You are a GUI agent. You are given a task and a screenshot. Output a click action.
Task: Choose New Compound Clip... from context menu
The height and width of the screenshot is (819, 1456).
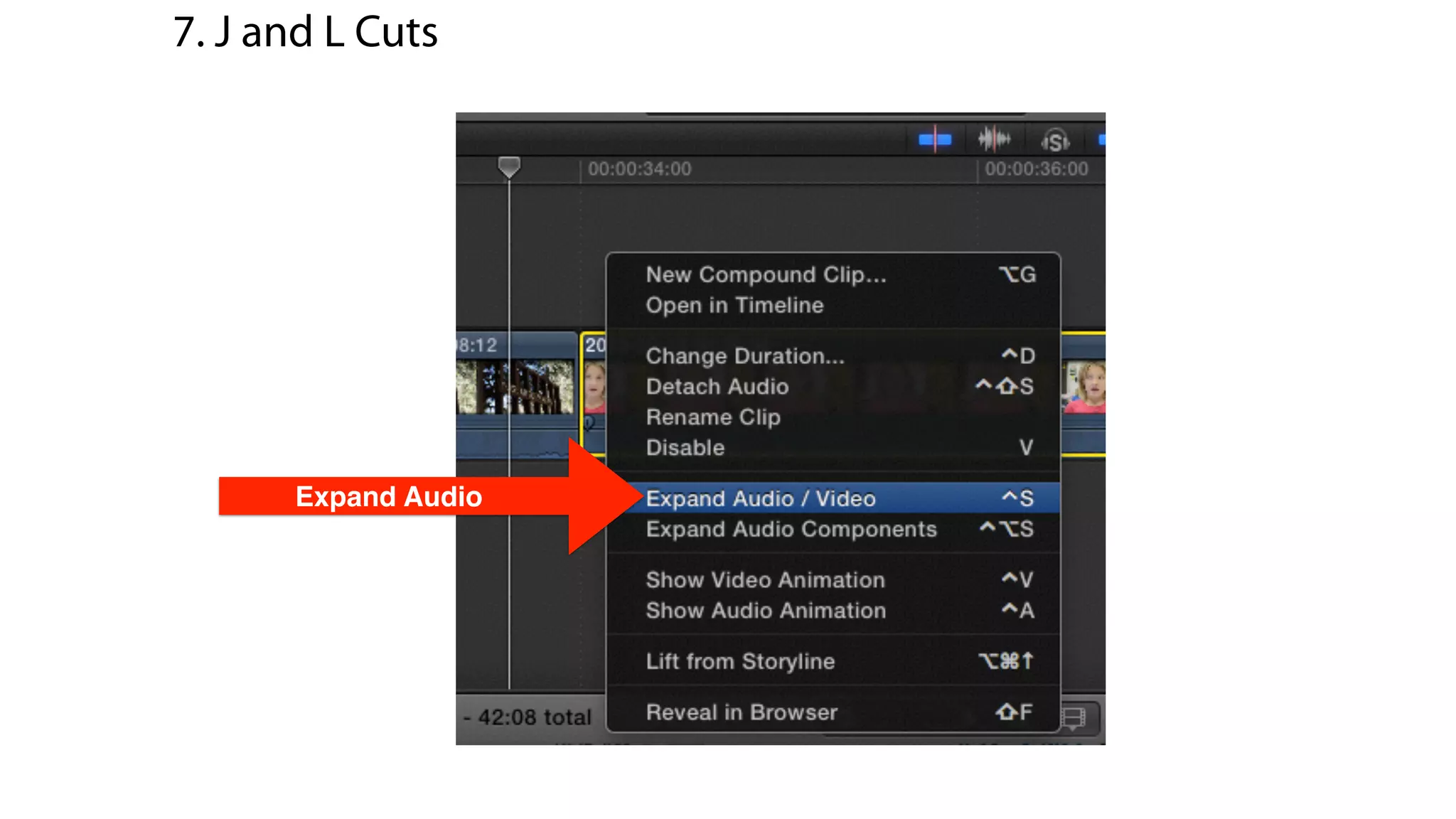pos(833,274)
